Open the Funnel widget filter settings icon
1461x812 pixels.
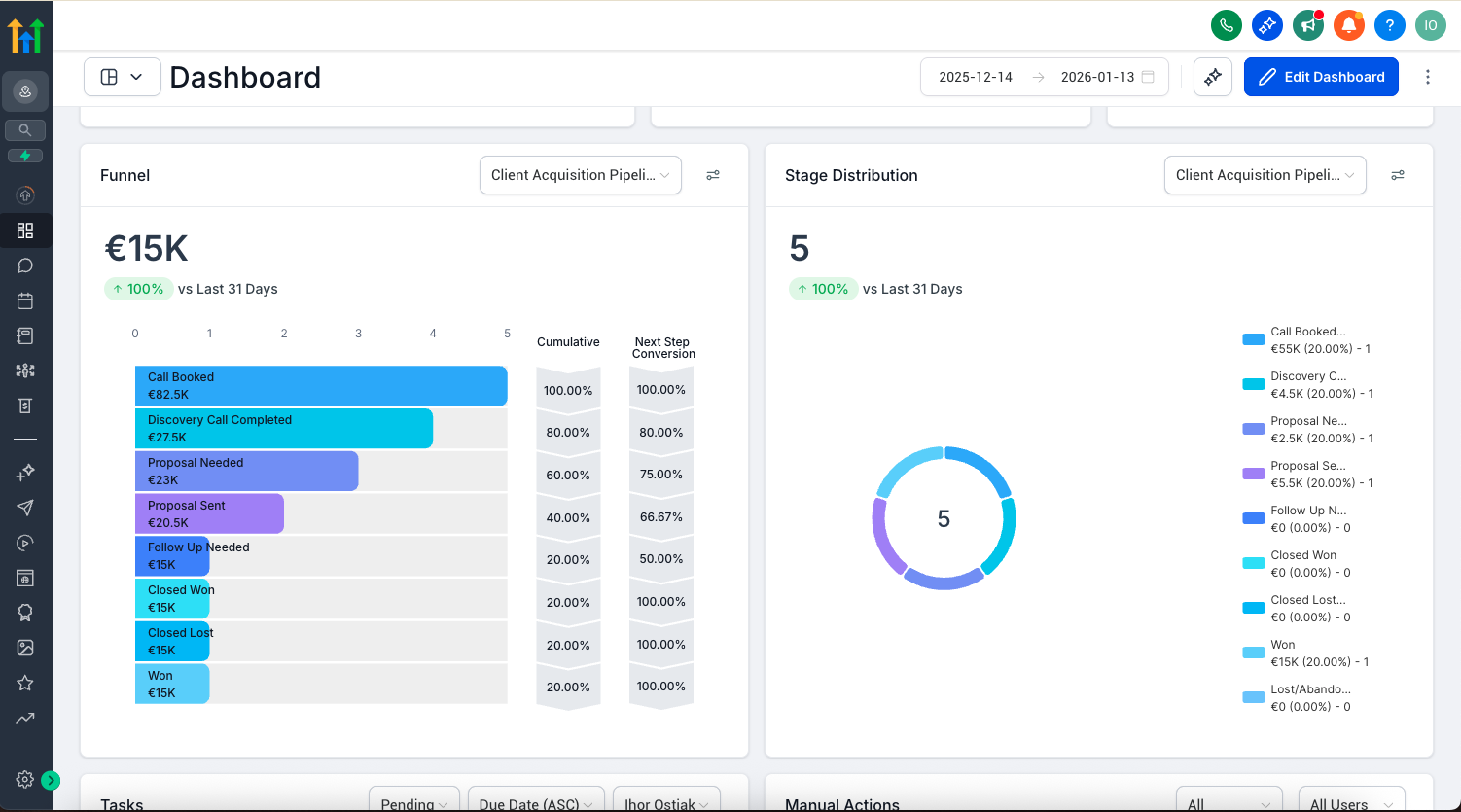[713, 175]
